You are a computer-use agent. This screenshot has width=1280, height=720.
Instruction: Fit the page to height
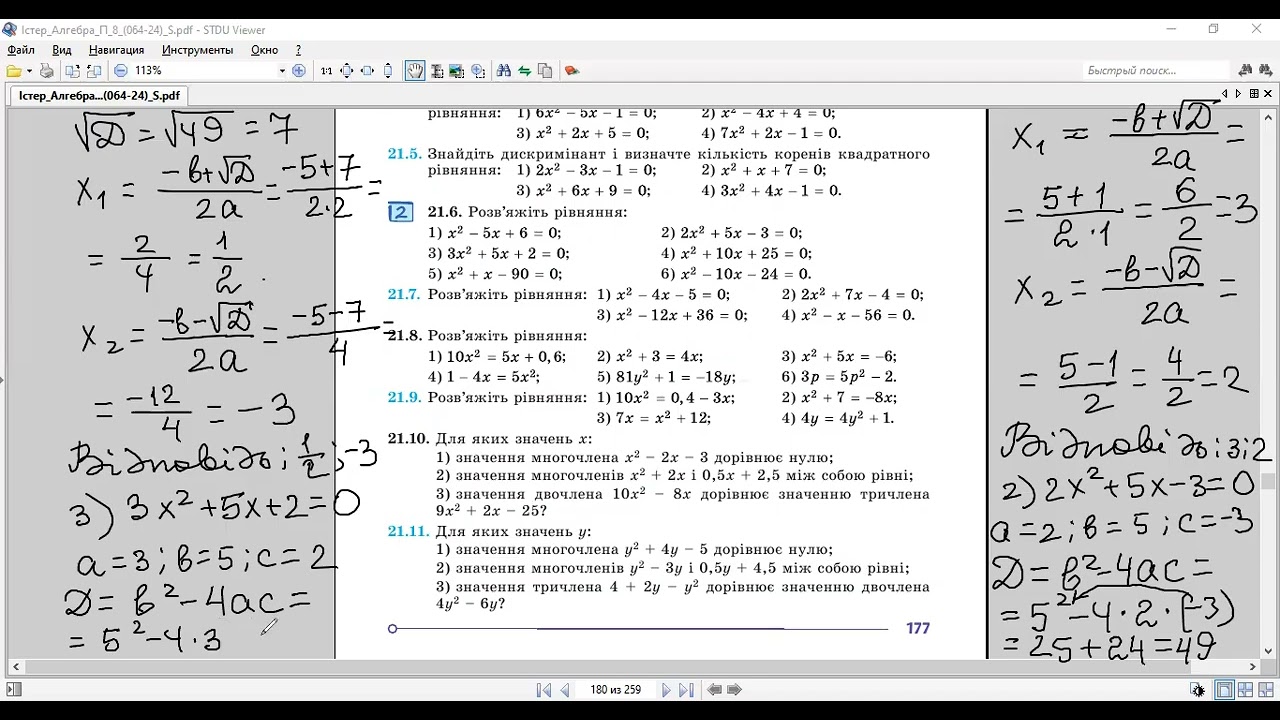[x=388, y=71]
